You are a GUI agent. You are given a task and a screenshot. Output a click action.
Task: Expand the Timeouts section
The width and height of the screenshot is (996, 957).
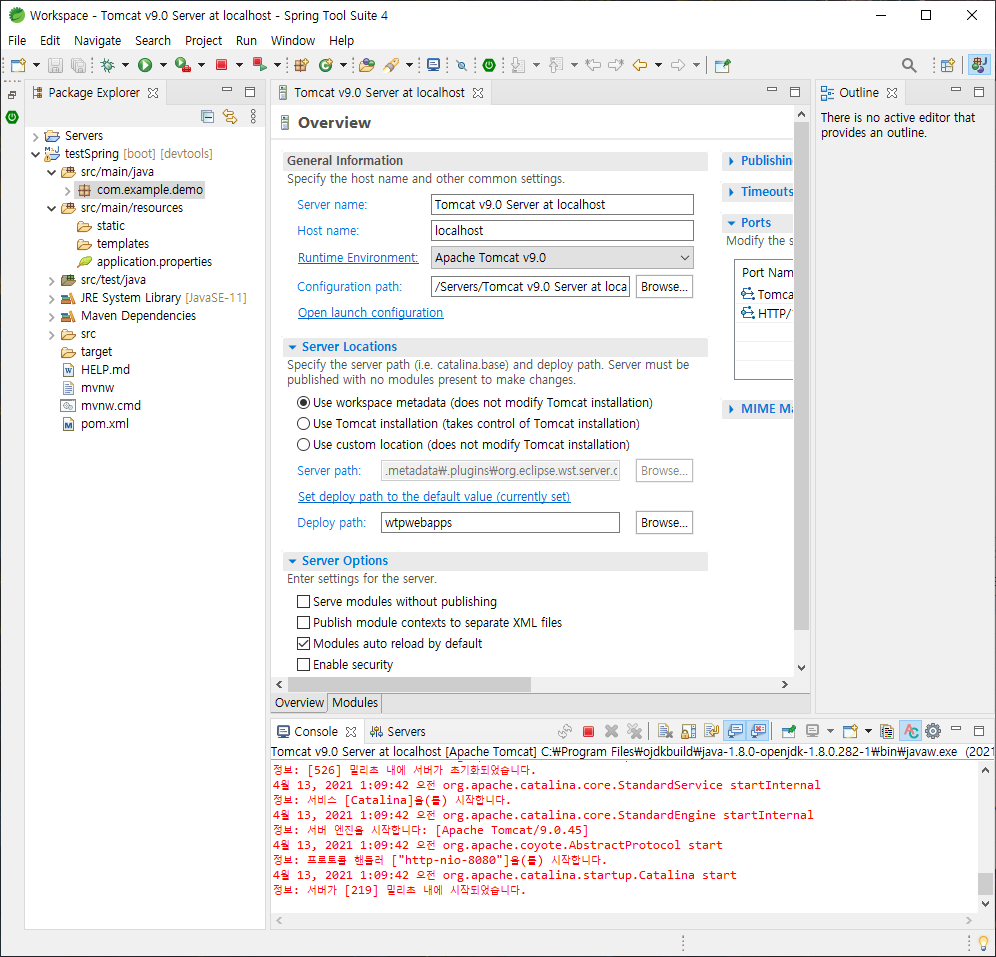click(x=731, y=192)
